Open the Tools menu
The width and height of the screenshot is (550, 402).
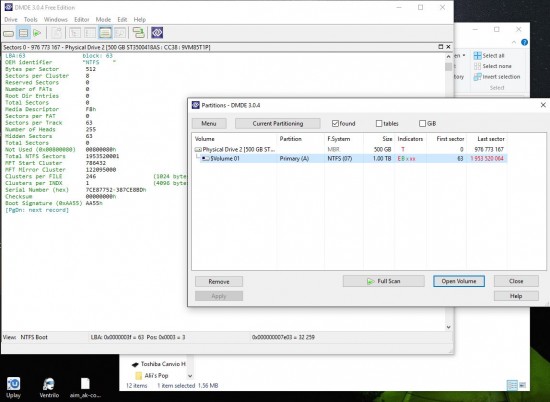point(31,20)
